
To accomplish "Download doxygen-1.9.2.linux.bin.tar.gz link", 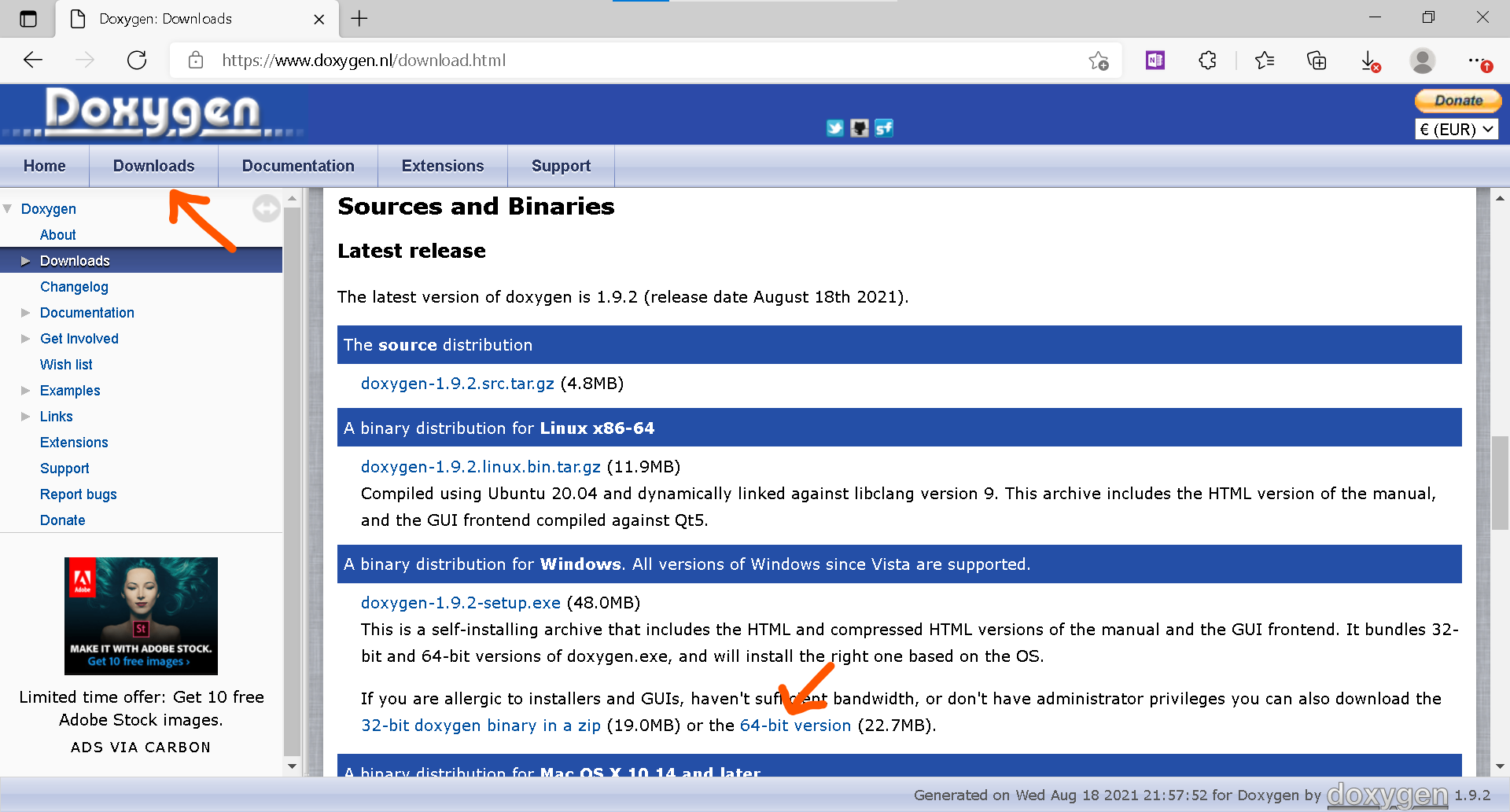I will tap(481, 467).
